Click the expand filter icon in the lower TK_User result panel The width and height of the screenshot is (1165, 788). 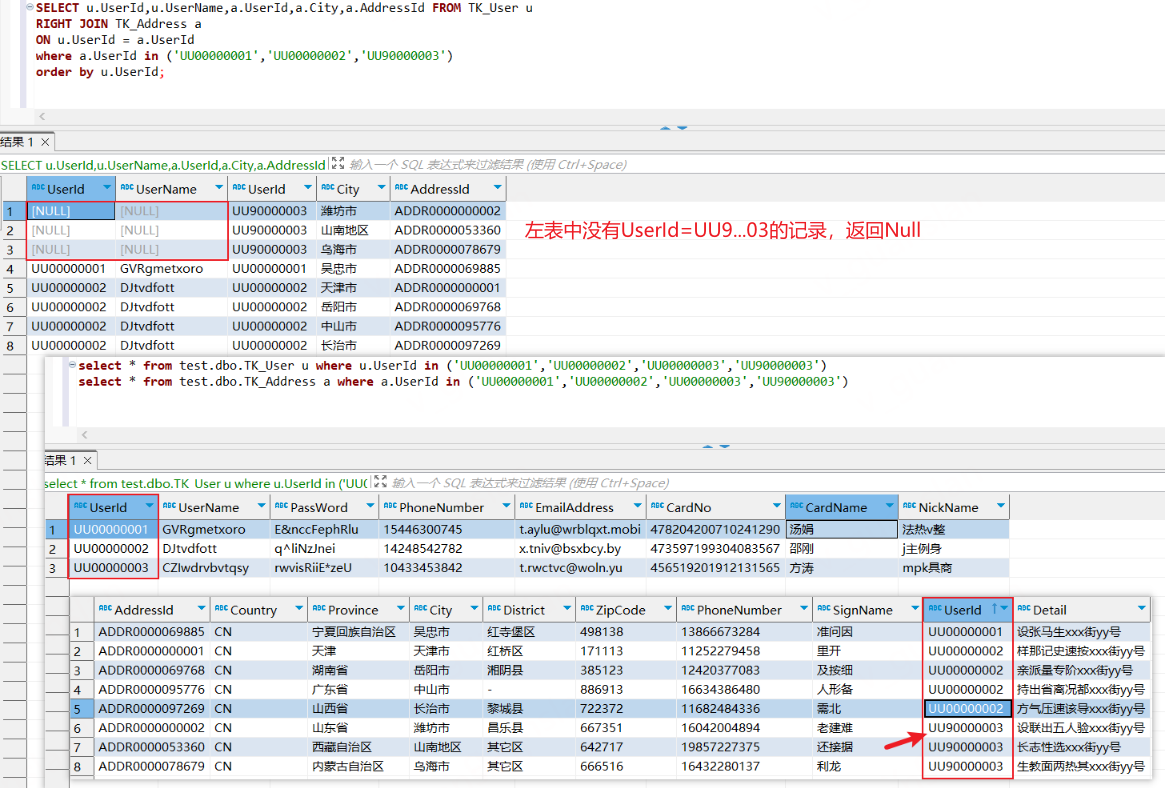[x=378, y=483]
